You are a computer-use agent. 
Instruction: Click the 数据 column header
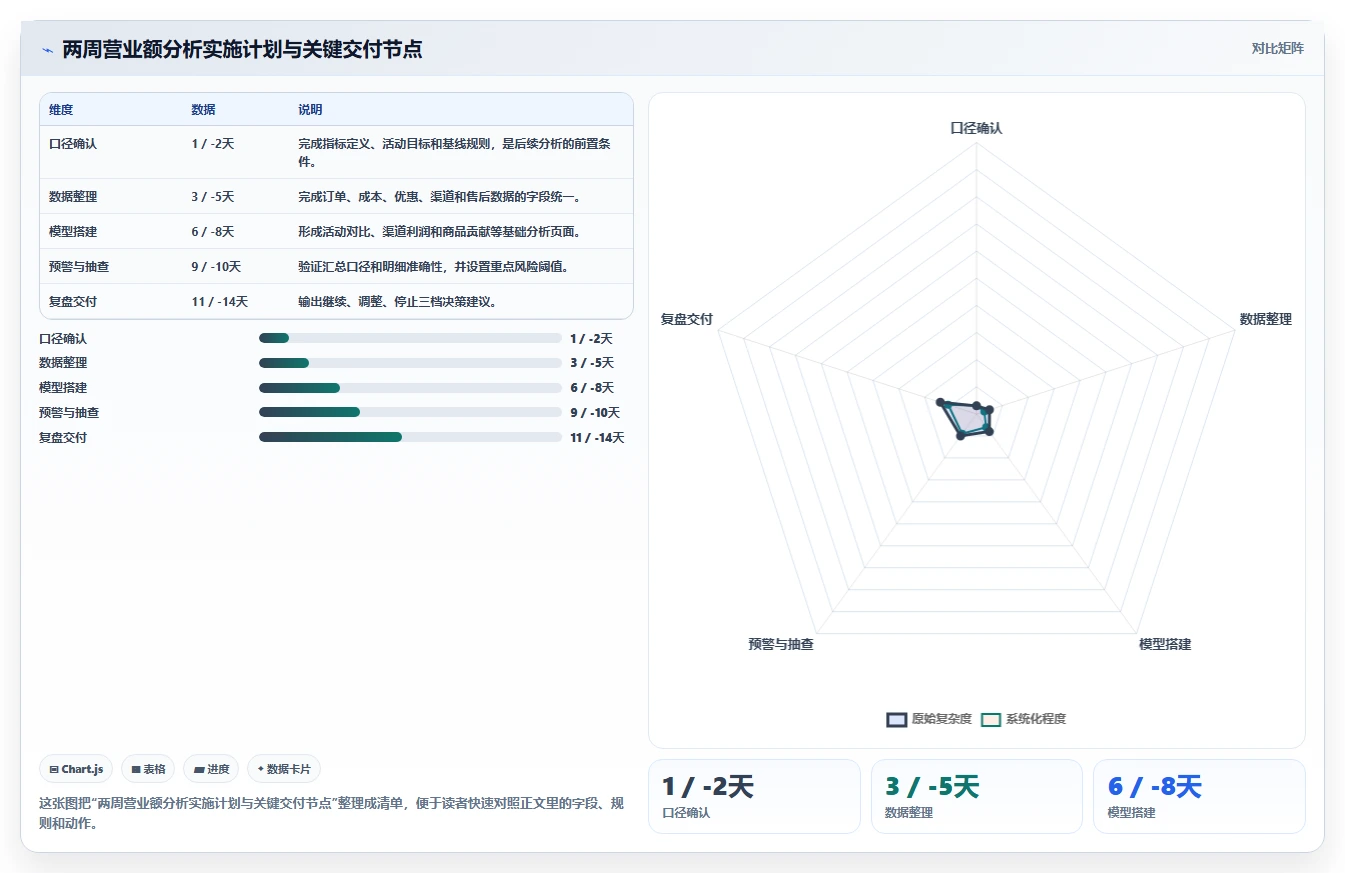pos(203,110)
